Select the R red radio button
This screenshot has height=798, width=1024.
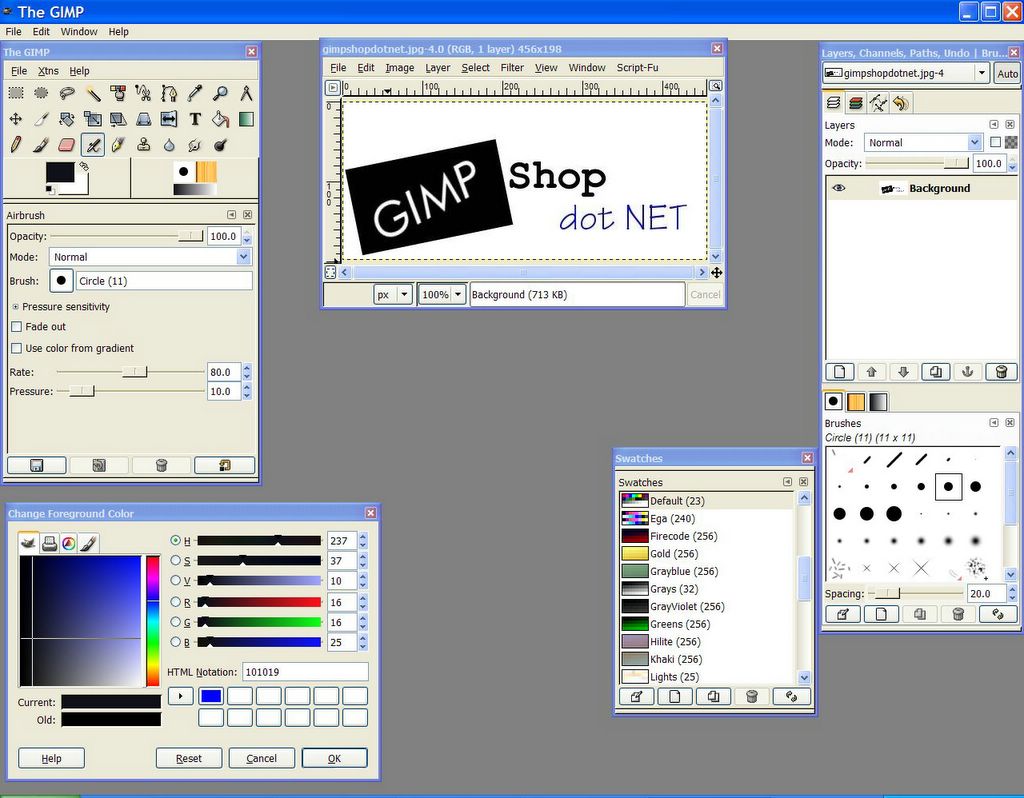(x=175, y=601)
